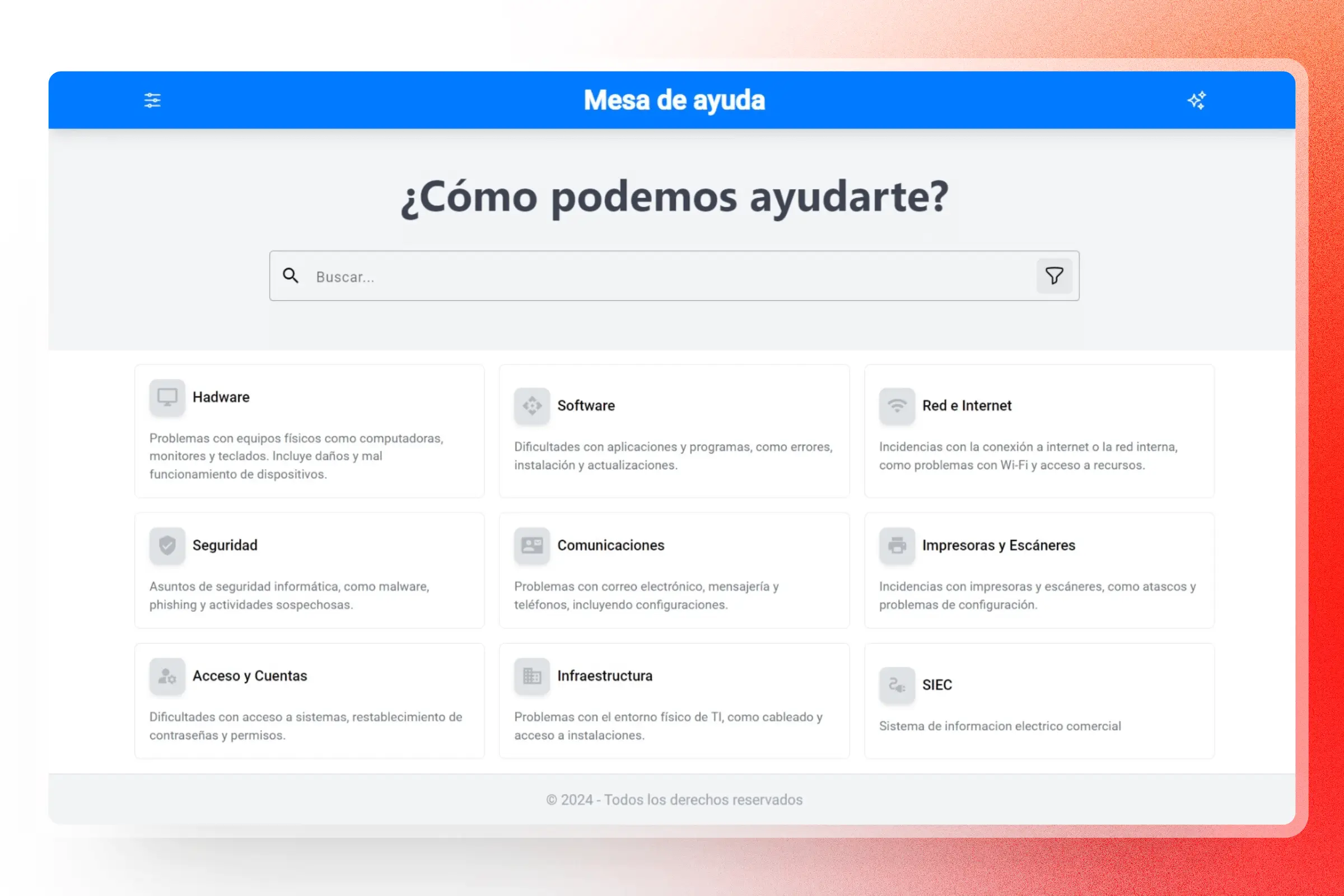Click the SIEC plug icon
The width and height of the screenshot is (1344, 896).
point(897,684)
